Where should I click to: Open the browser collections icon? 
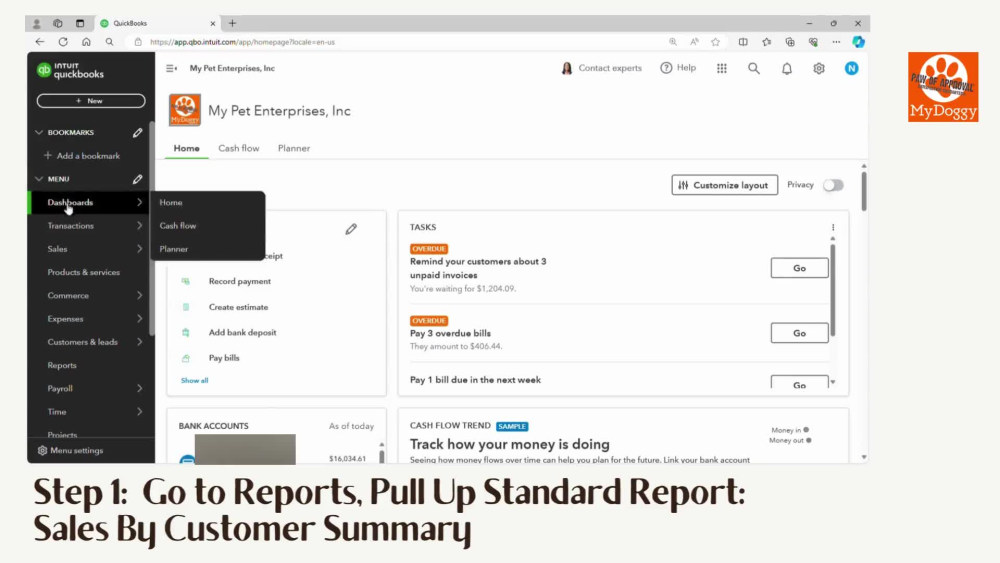point(790,42)
